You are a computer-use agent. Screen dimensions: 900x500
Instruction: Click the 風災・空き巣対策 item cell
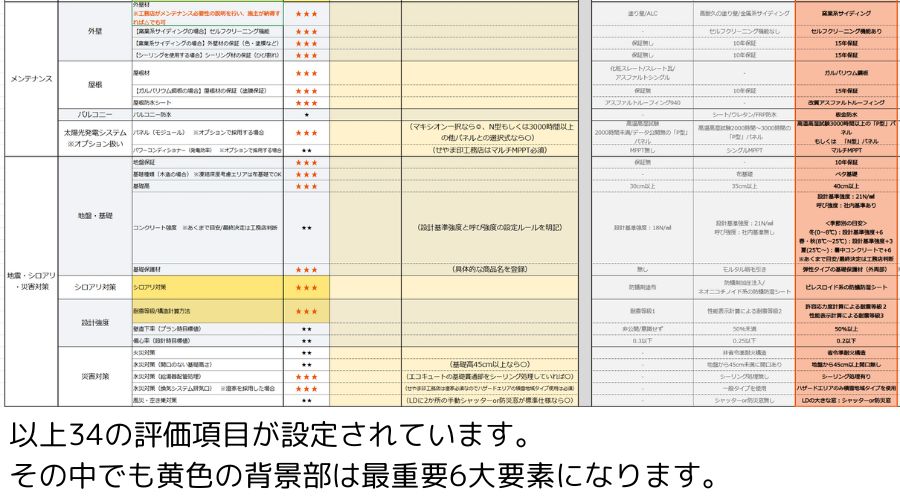click(x=208, y=400)
